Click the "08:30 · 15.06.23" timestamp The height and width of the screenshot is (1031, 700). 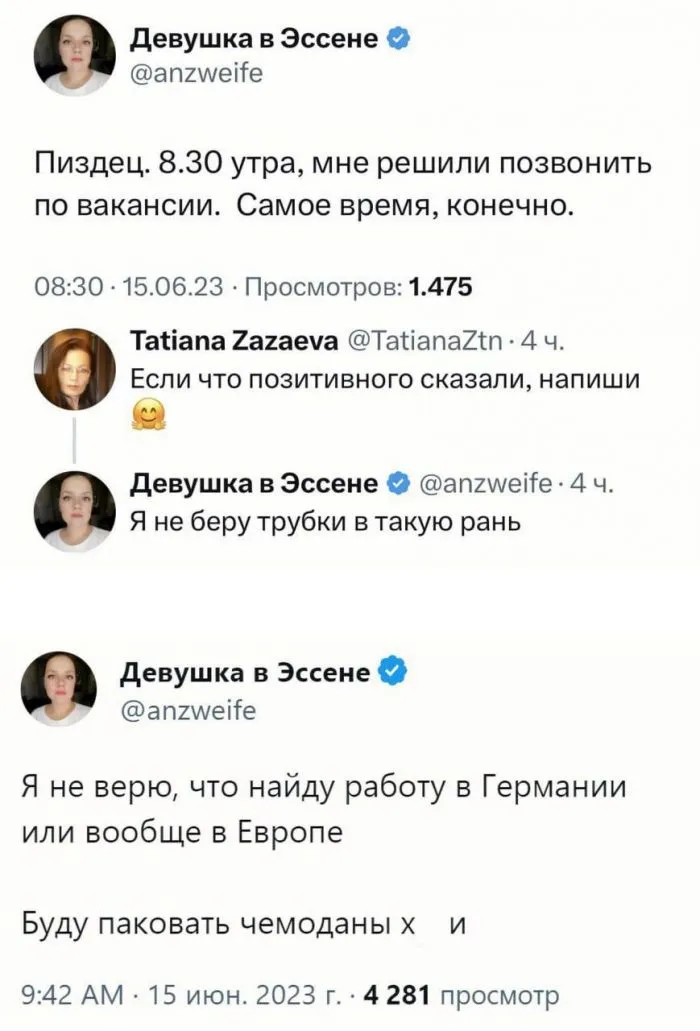coord(128,288)
